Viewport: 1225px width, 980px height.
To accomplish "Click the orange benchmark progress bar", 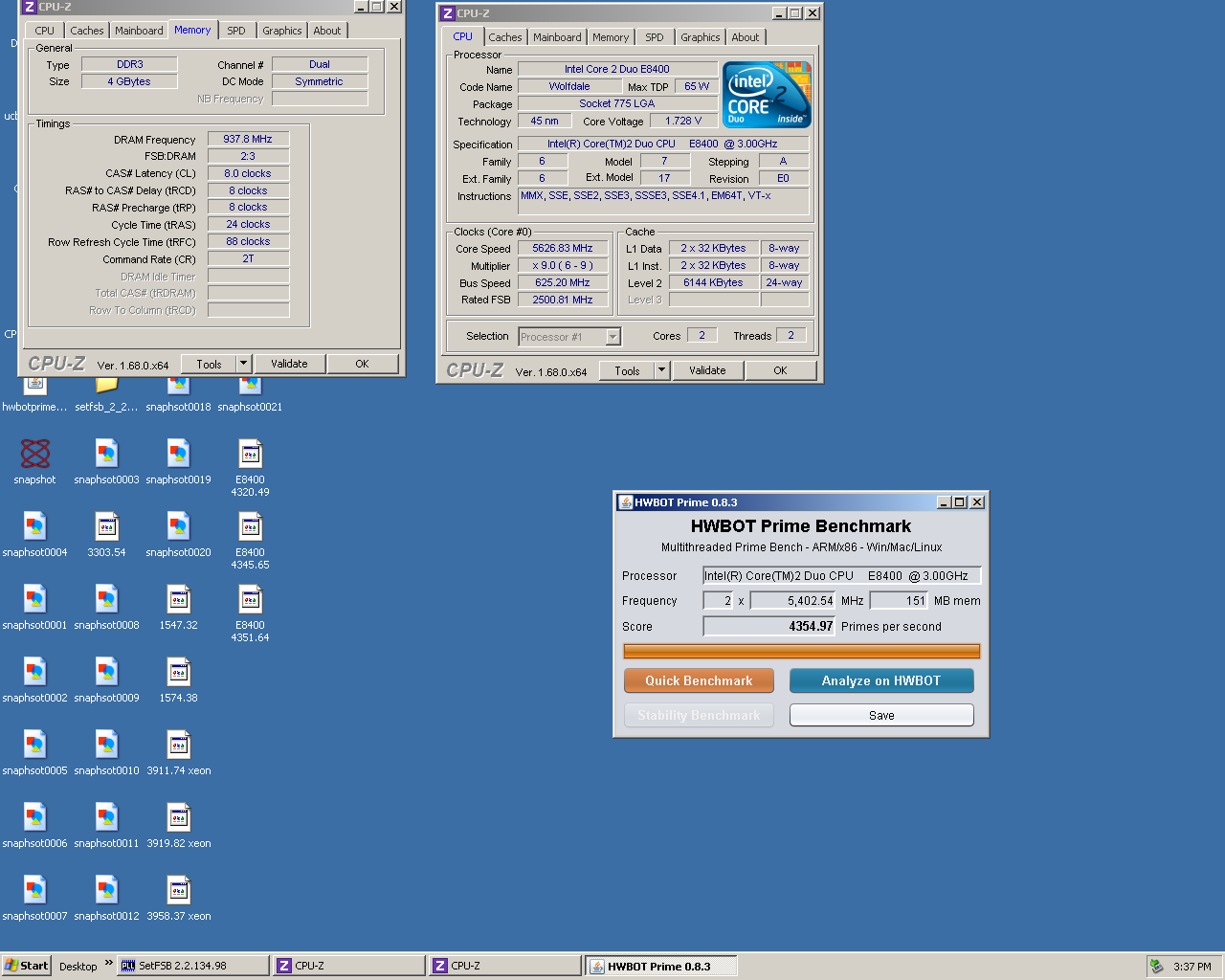I will tap(801, 651).
